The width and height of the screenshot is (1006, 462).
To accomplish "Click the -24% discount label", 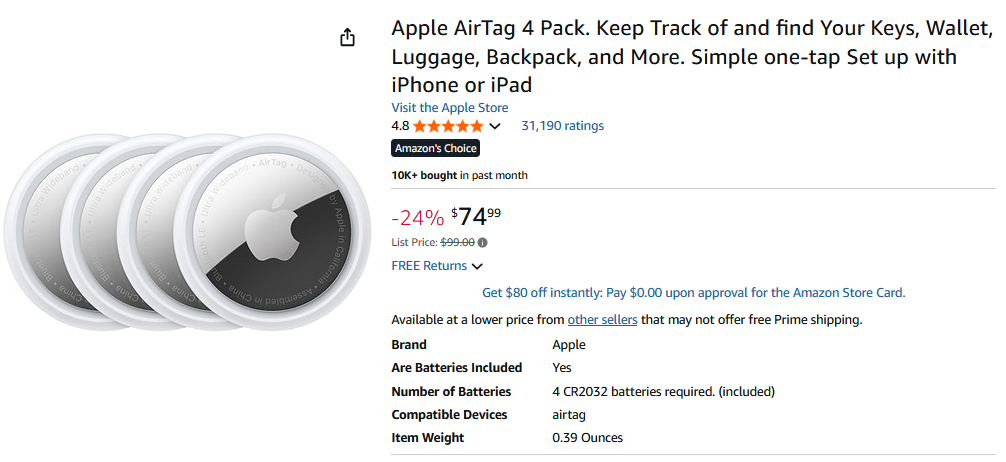I will click(417, 217).
